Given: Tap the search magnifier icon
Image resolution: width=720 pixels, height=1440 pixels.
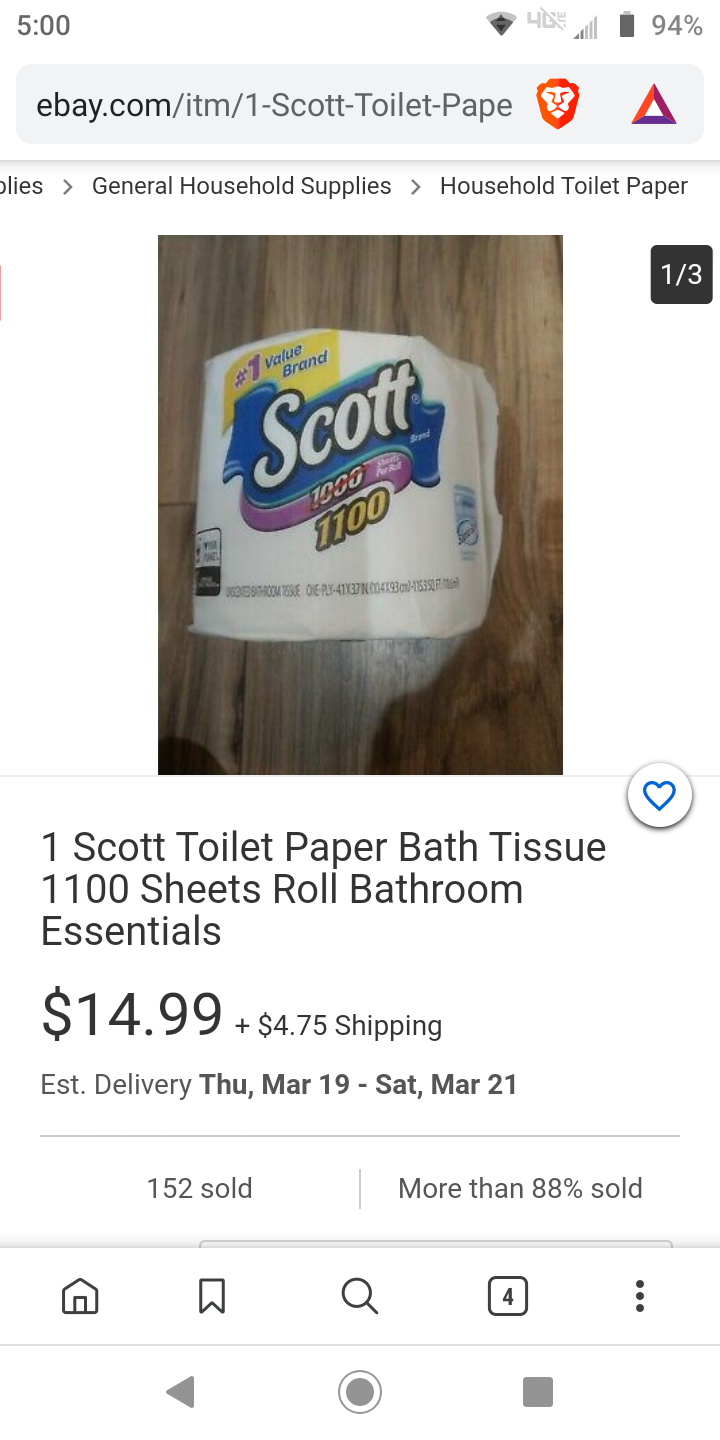Looking at the screenshot, I should point(360,1296).
